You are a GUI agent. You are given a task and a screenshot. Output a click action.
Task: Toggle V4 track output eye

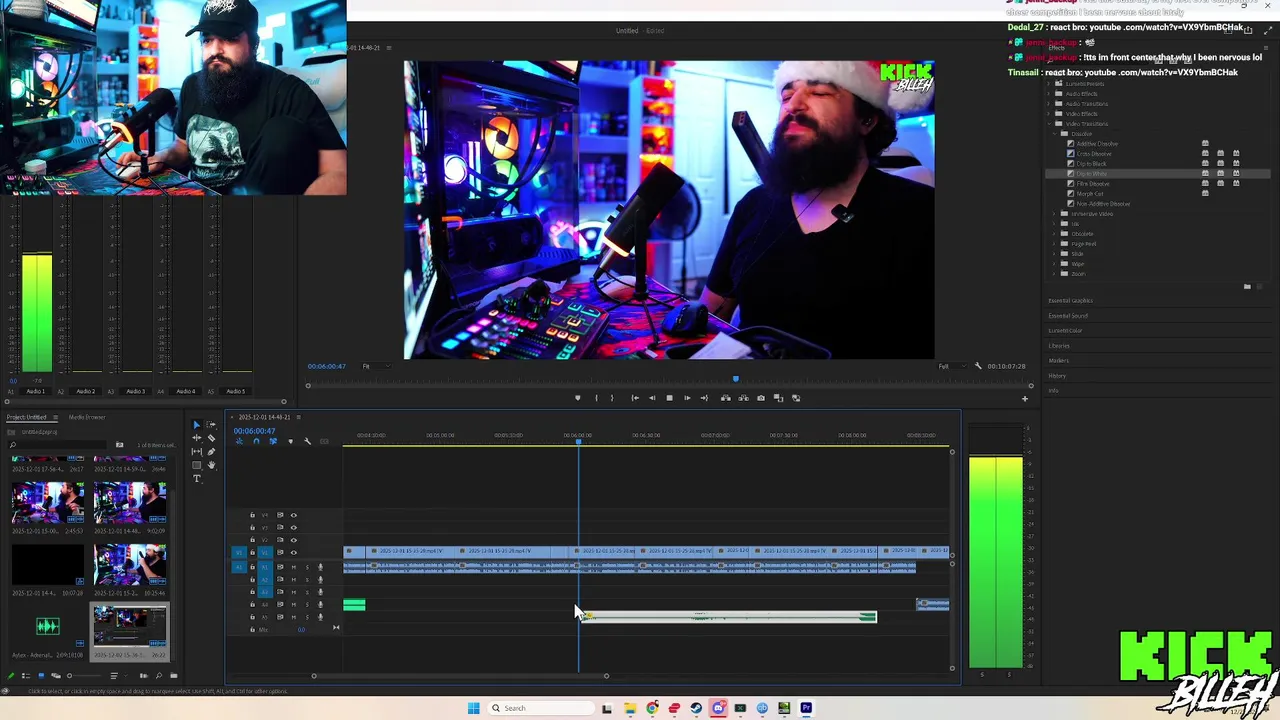pos(293,515)
